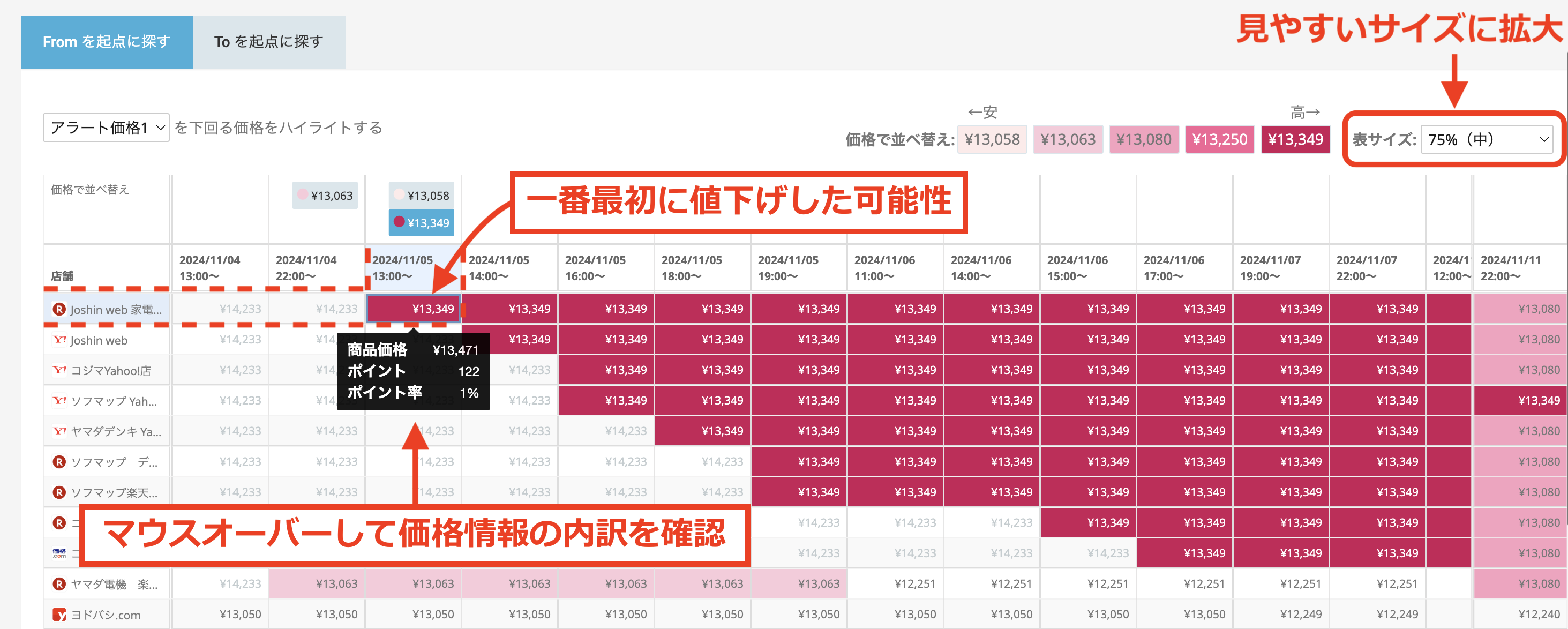Click Rakuten icon for ソフマップ楽天 row
Image resolution: width=1568 pixels, height=629 pixels.
tap(59, 492)
